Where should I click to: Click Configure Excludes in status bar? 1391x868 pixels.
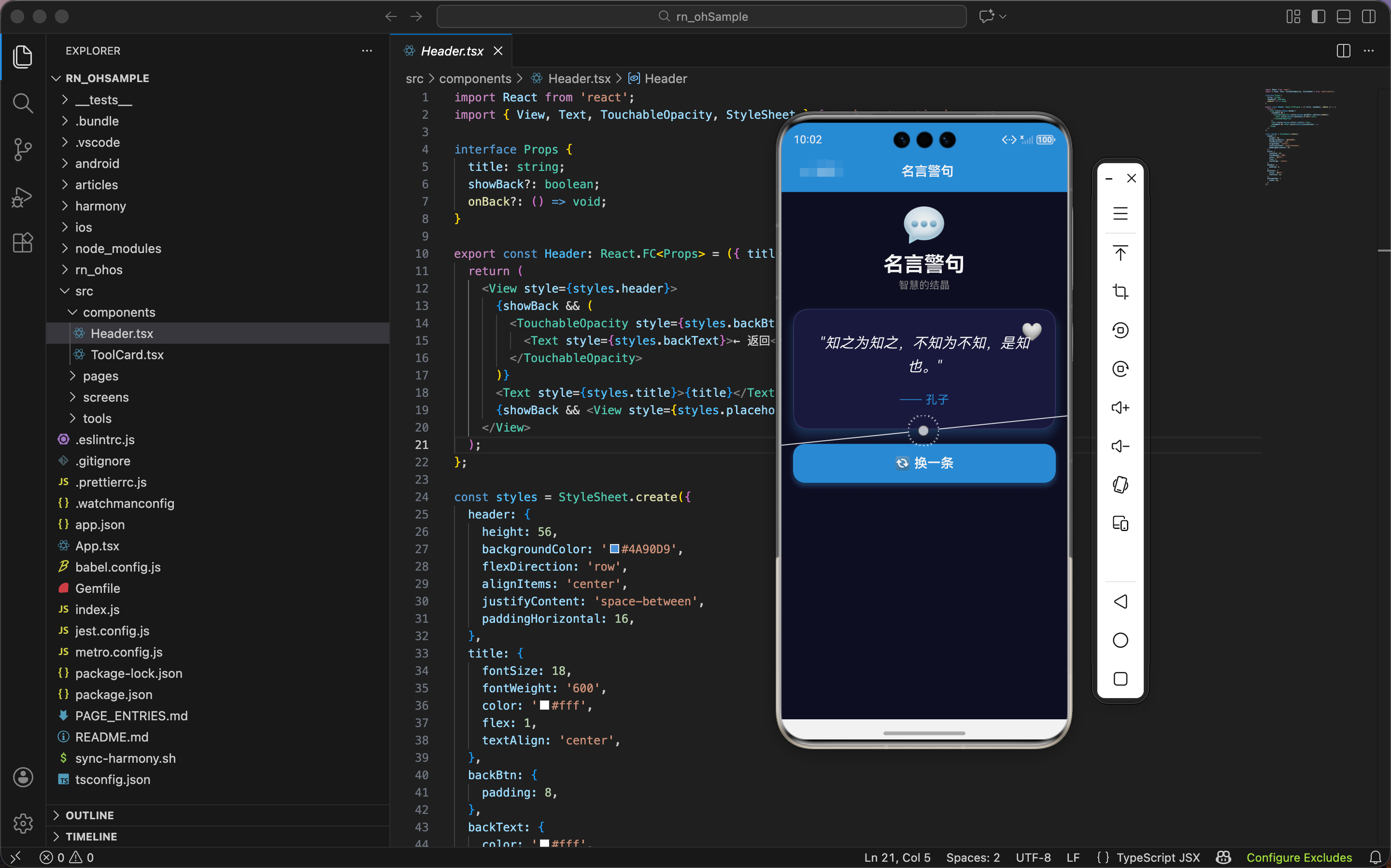[x=1299, y=857]
